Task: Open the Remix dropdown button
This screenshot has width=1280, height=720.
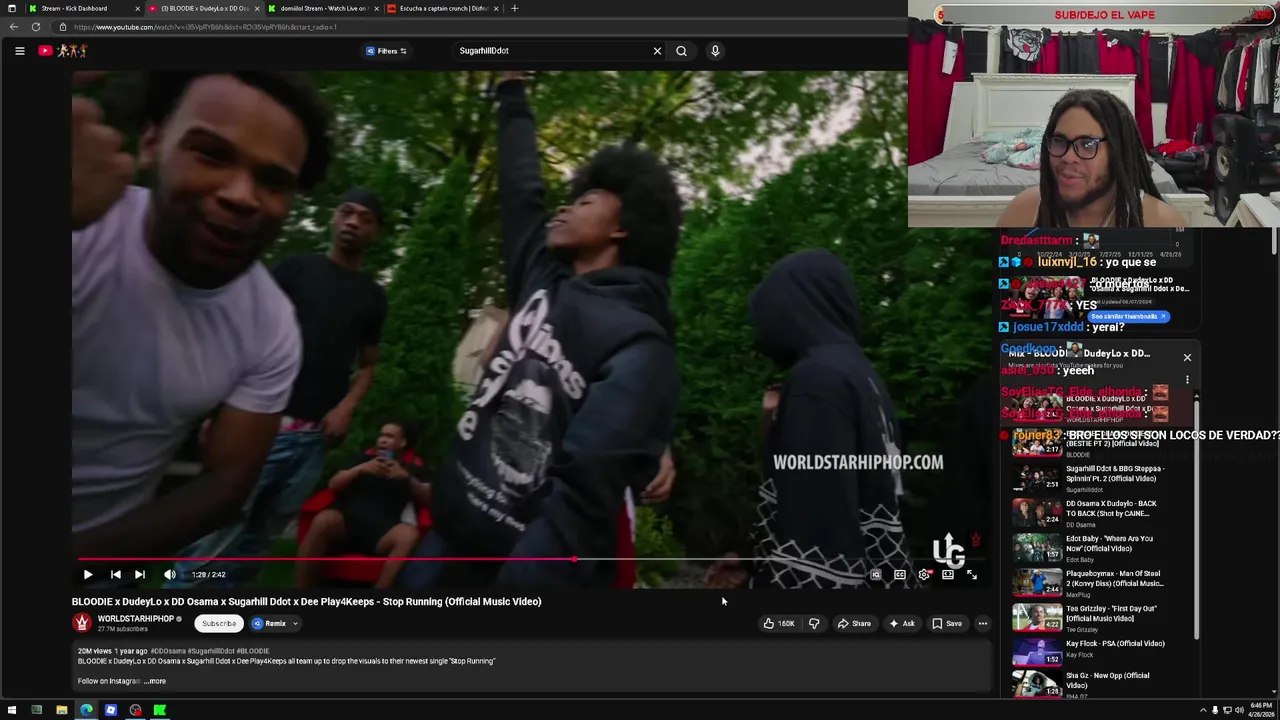Action: click(x=275, y=624)
